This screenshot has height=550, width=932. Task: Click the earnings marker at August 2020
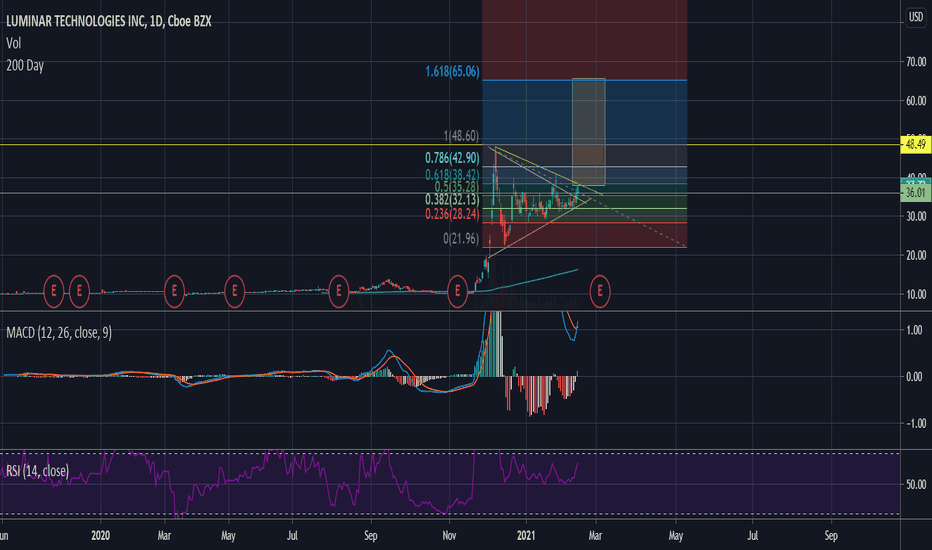pyautogui.click(x=339, y=291)
